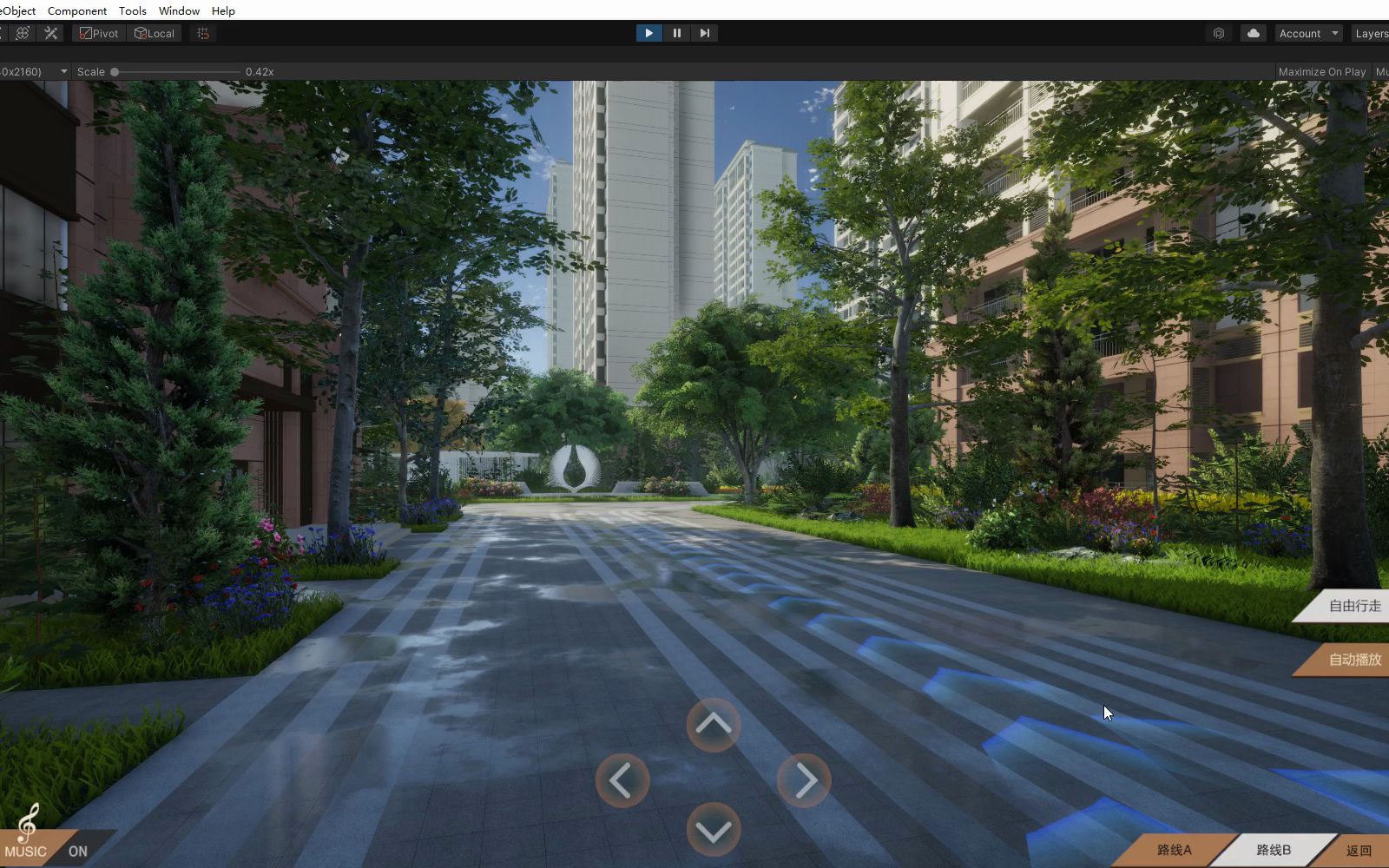Open the custom editor tools wrench icon

pyautogui.click(x=51, y=32)
